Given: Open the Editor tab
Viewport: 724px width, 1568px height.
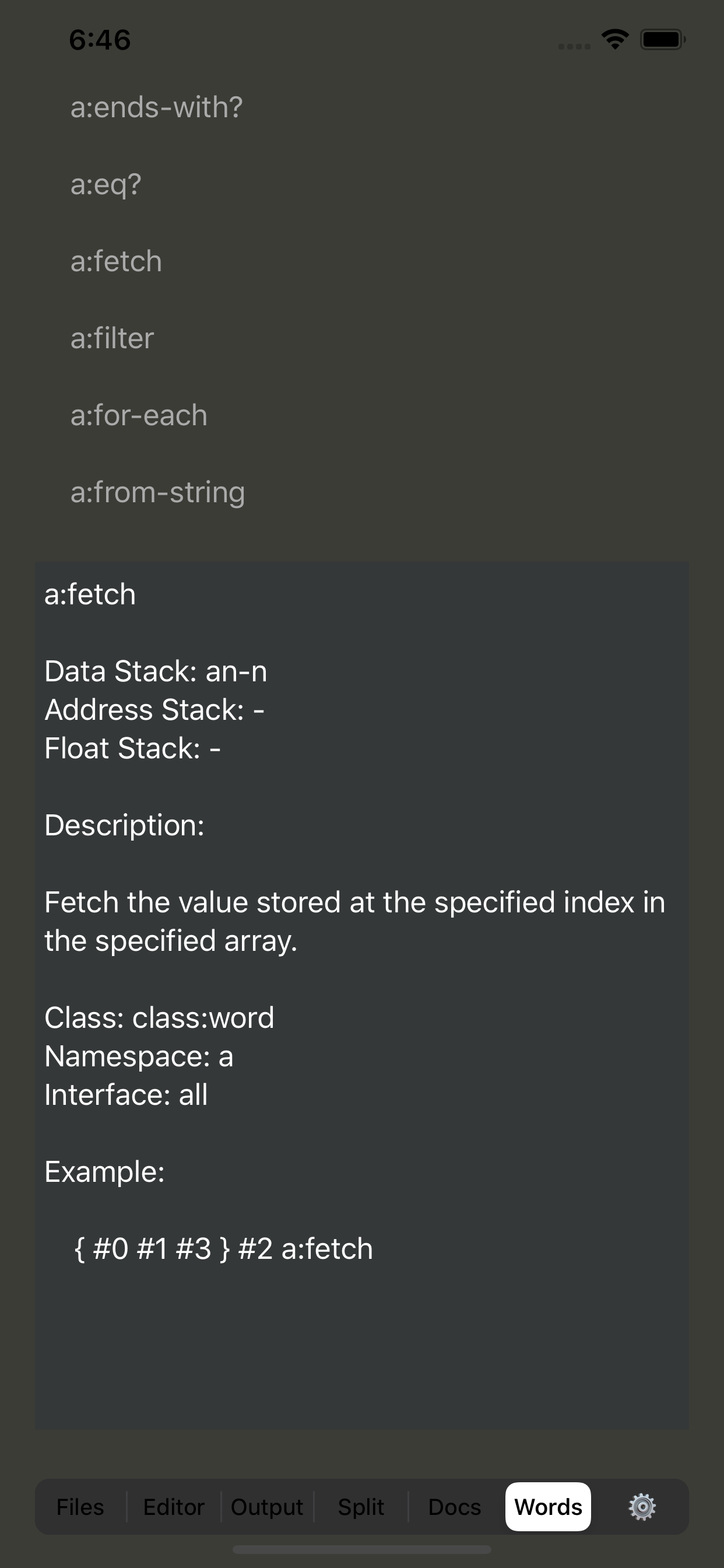Looking at the screenshot, I should [x=173, y=1507].
